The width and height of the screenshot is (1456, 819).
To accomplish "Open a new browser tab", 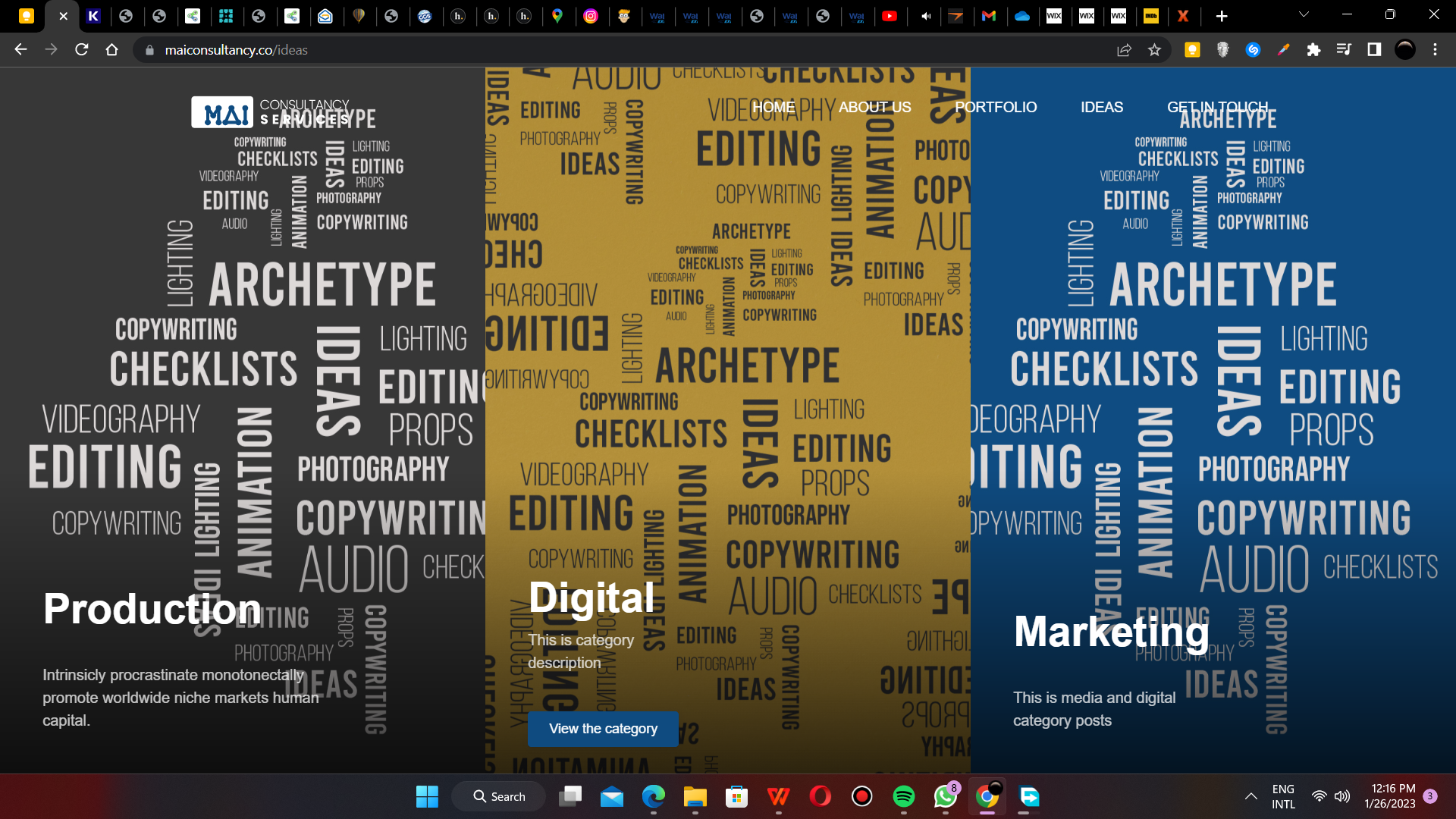I will pyautogui.click(x=1221, y=16).
